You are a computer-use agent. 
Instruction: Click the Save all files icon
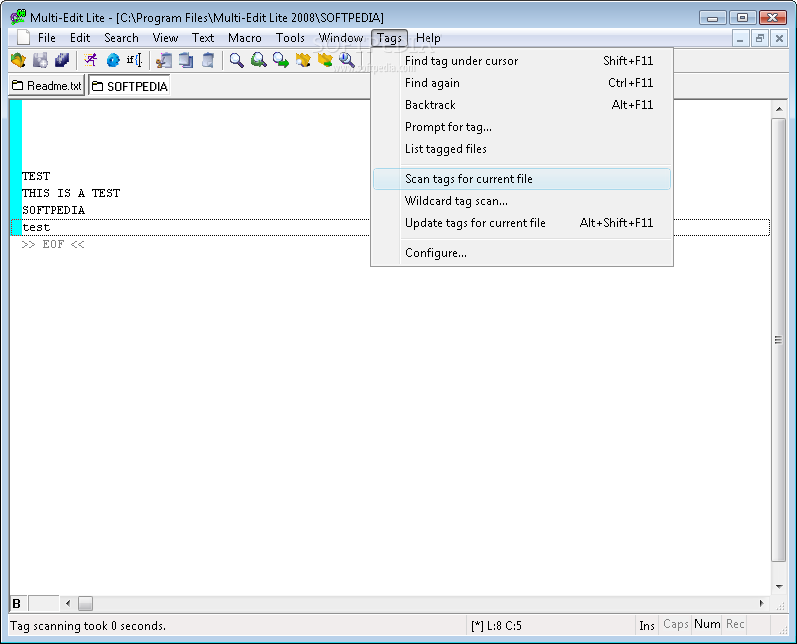point(62,60)
